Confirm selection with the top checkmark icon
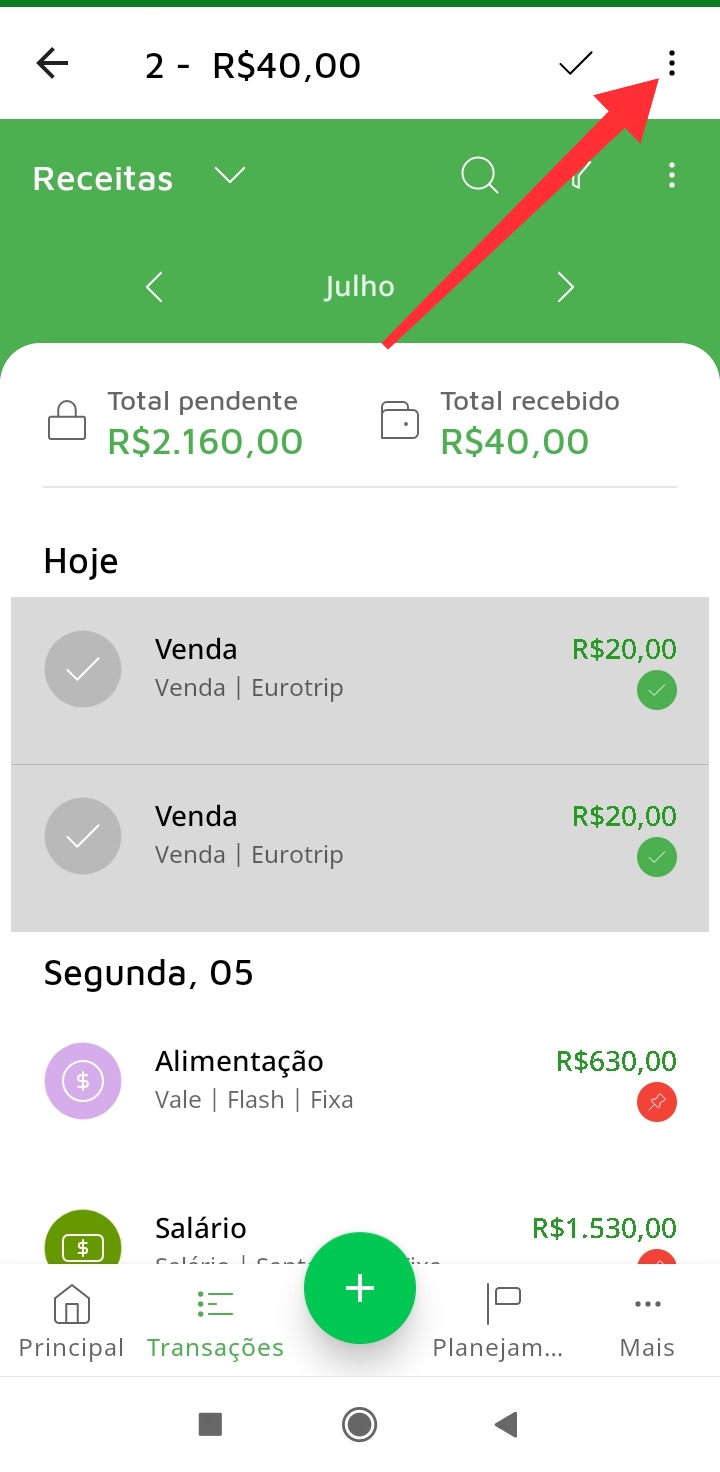Image resolution: width=720 pixels, height=1472 pixels. 575,64
